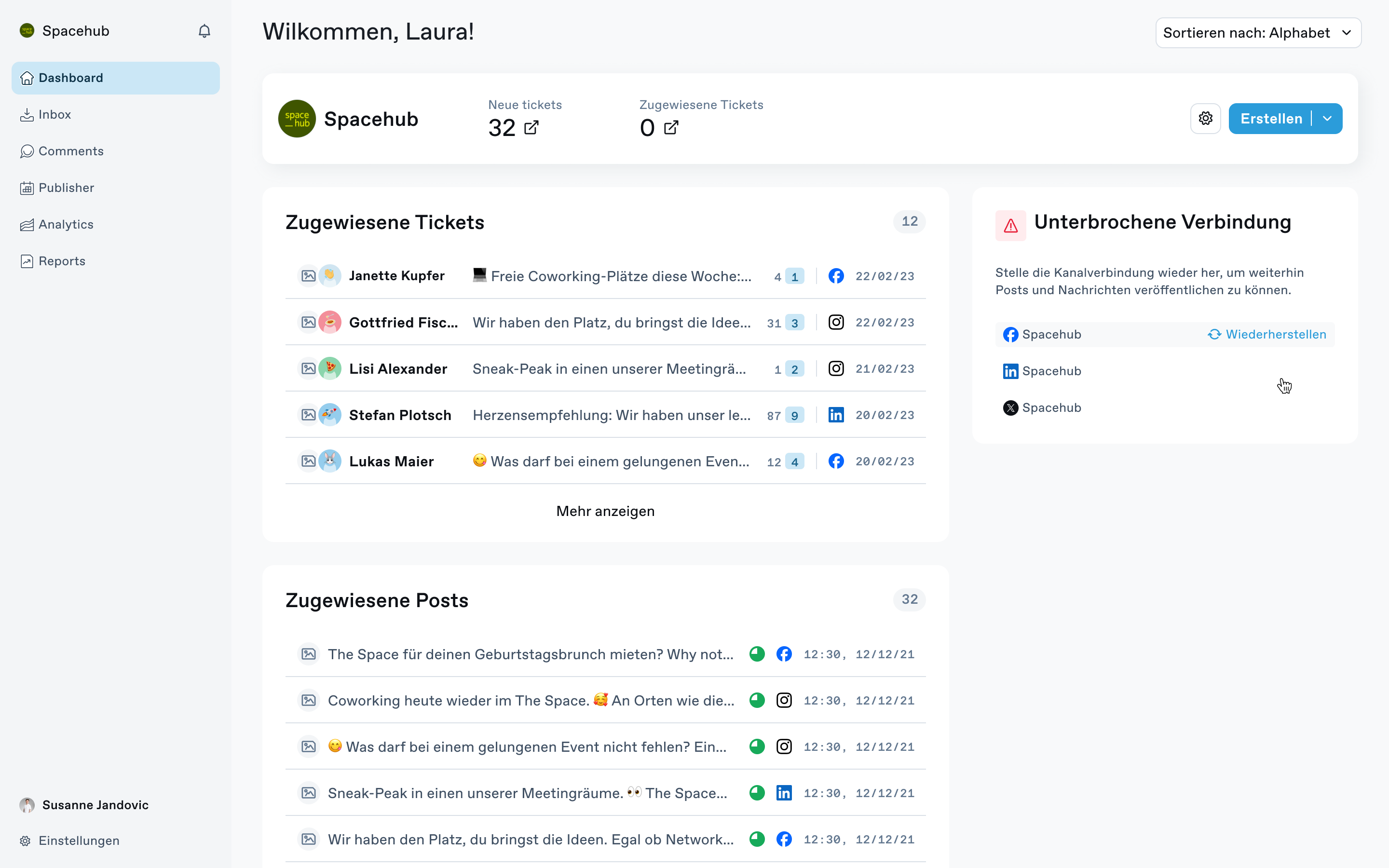Click the image icon on Lukas Maier's ticket

308,461
